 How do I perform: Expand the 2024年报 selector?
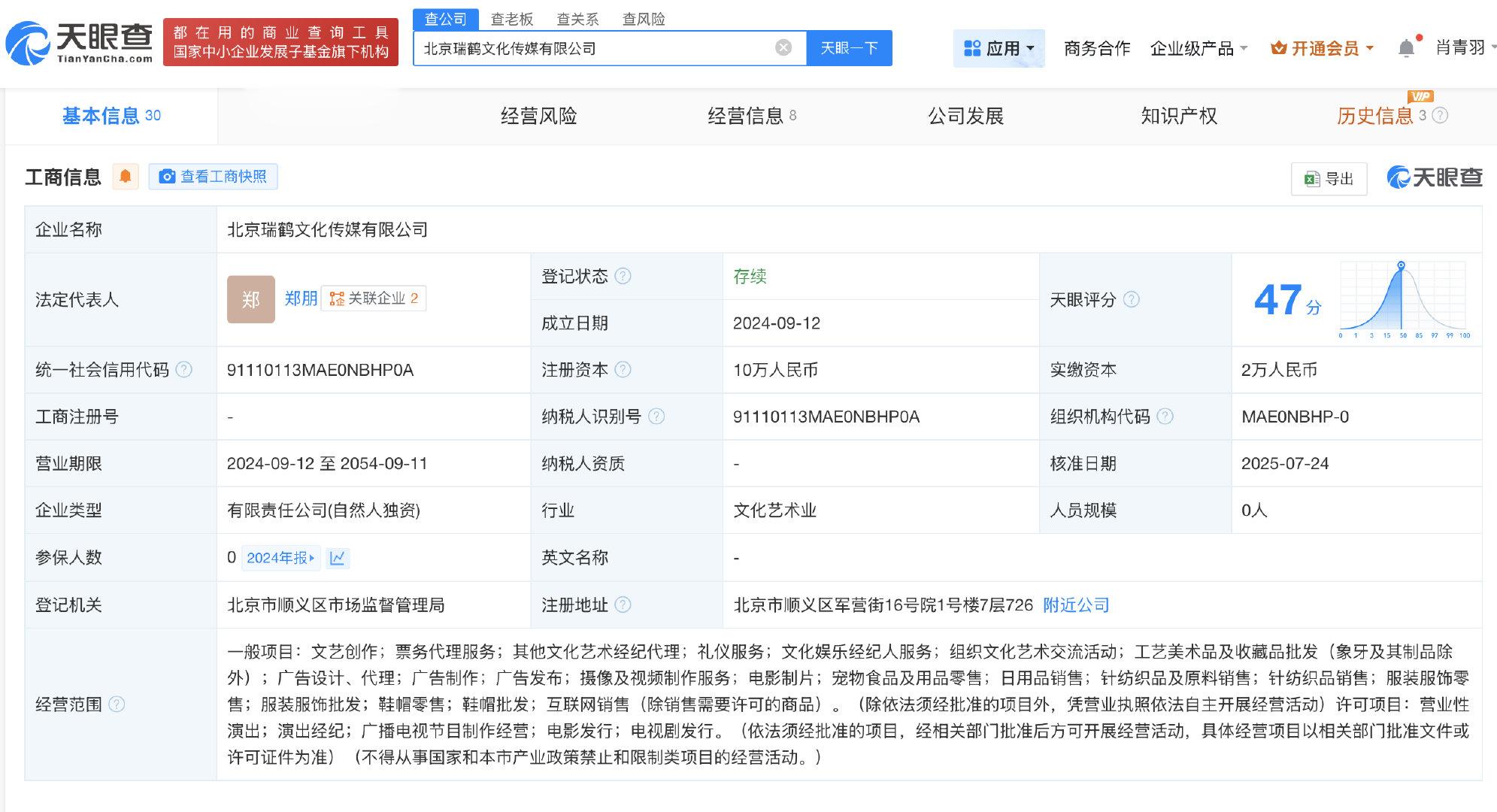(x=281, y=558)
